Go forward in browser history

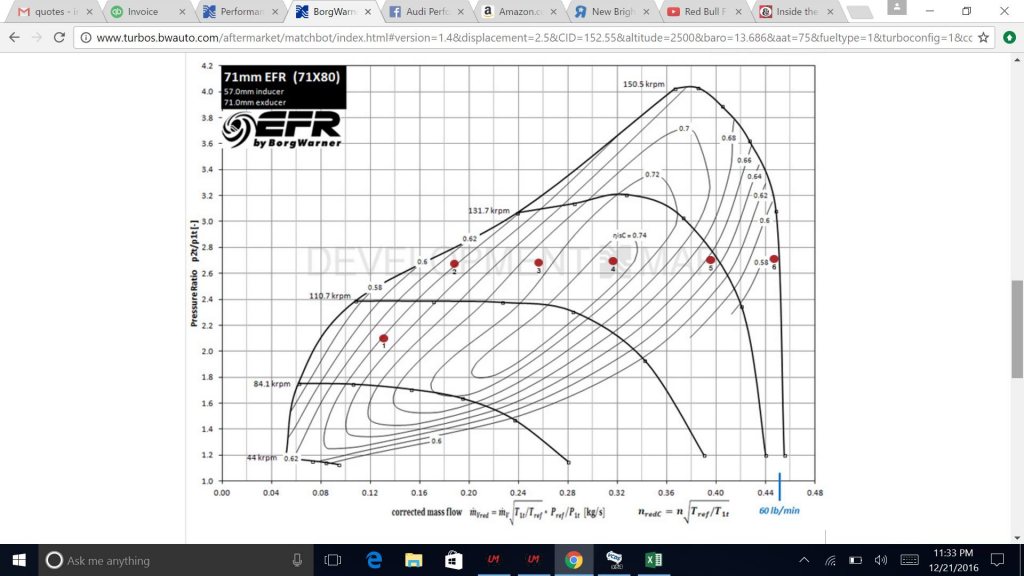coord(37,38)
